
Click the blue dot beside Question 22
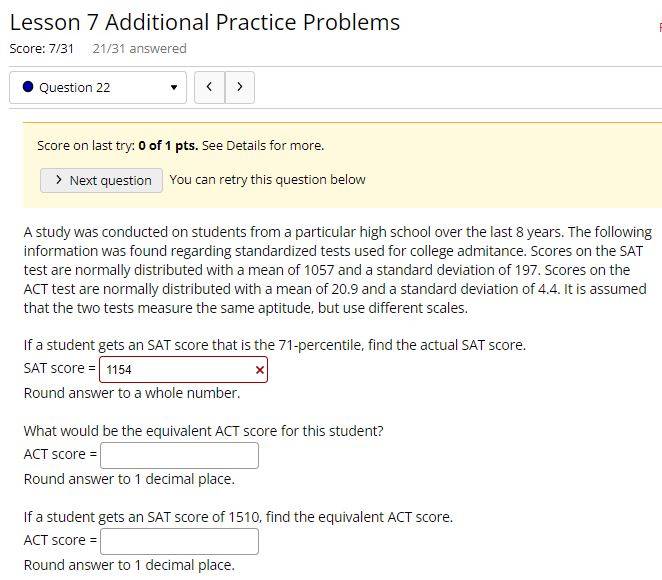click(x=28, y=87)
